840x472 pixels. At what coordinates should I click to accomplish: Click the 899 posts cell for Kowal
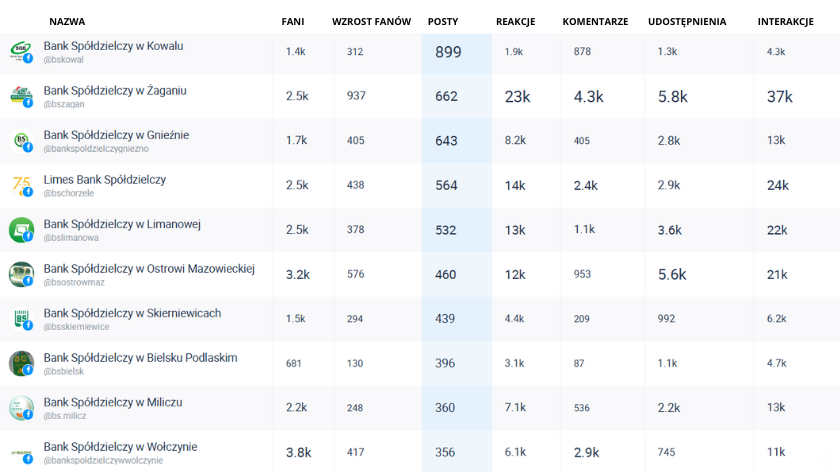(x=448, y=52)
